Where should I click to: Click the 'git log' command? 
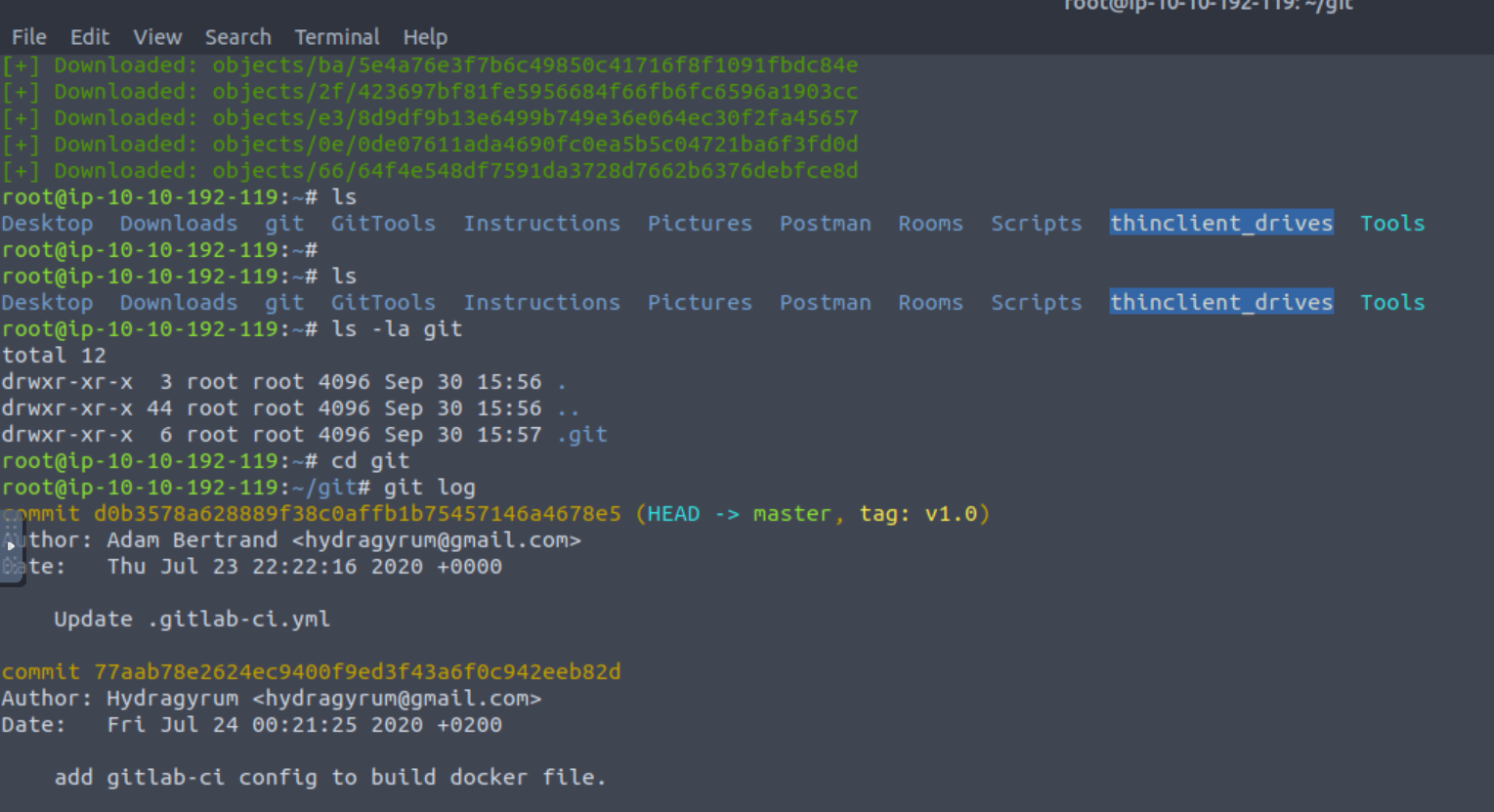[x=430, y=488]
